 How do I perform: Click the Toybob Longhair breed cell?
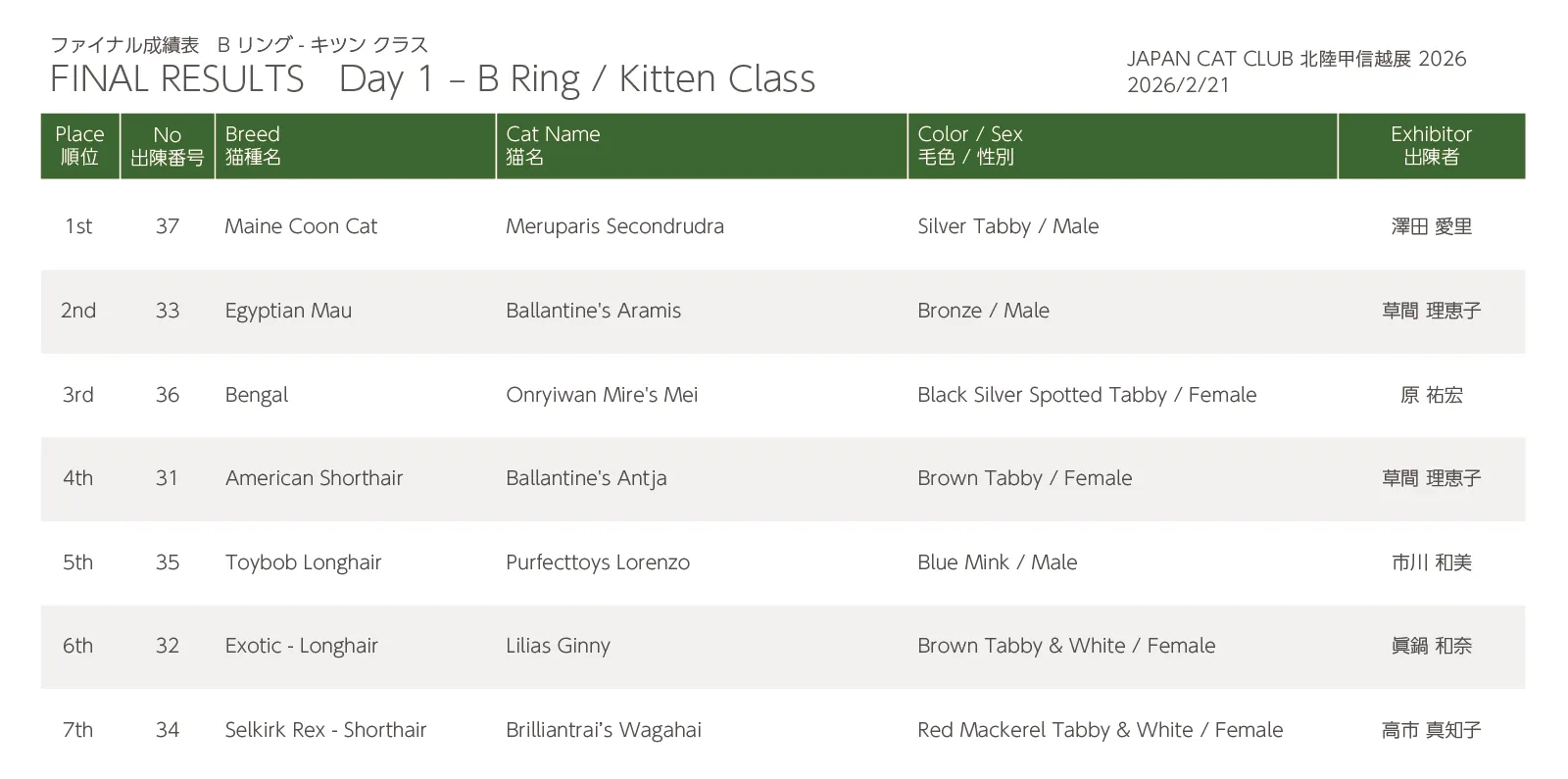point(303,562)
